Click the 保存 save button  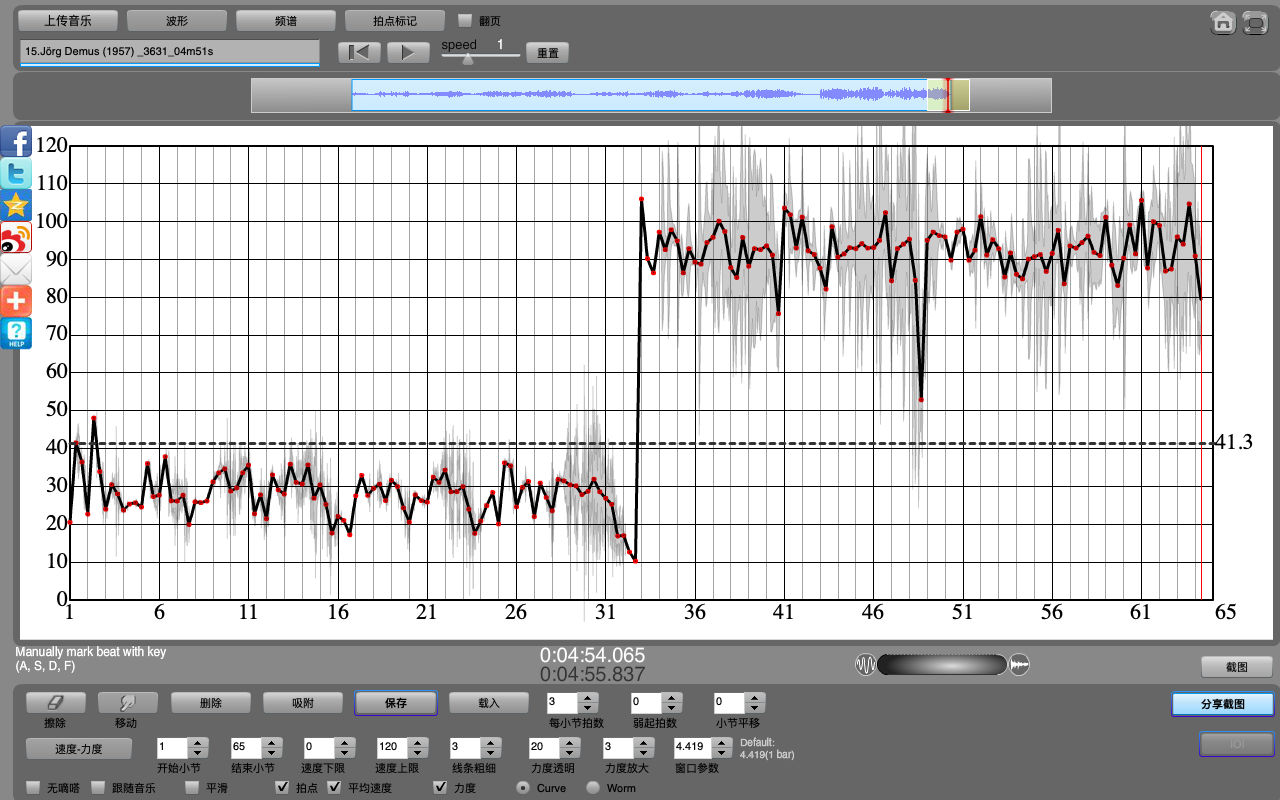coord(395,703)
